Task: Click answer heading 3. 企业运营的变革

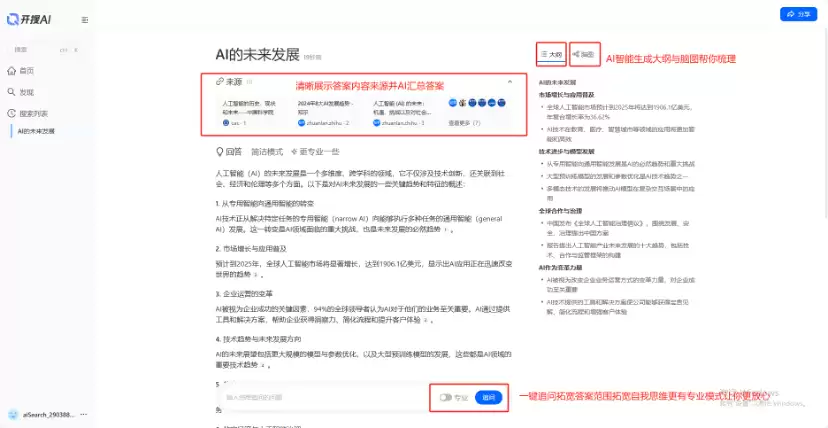Action: point(244,293)
